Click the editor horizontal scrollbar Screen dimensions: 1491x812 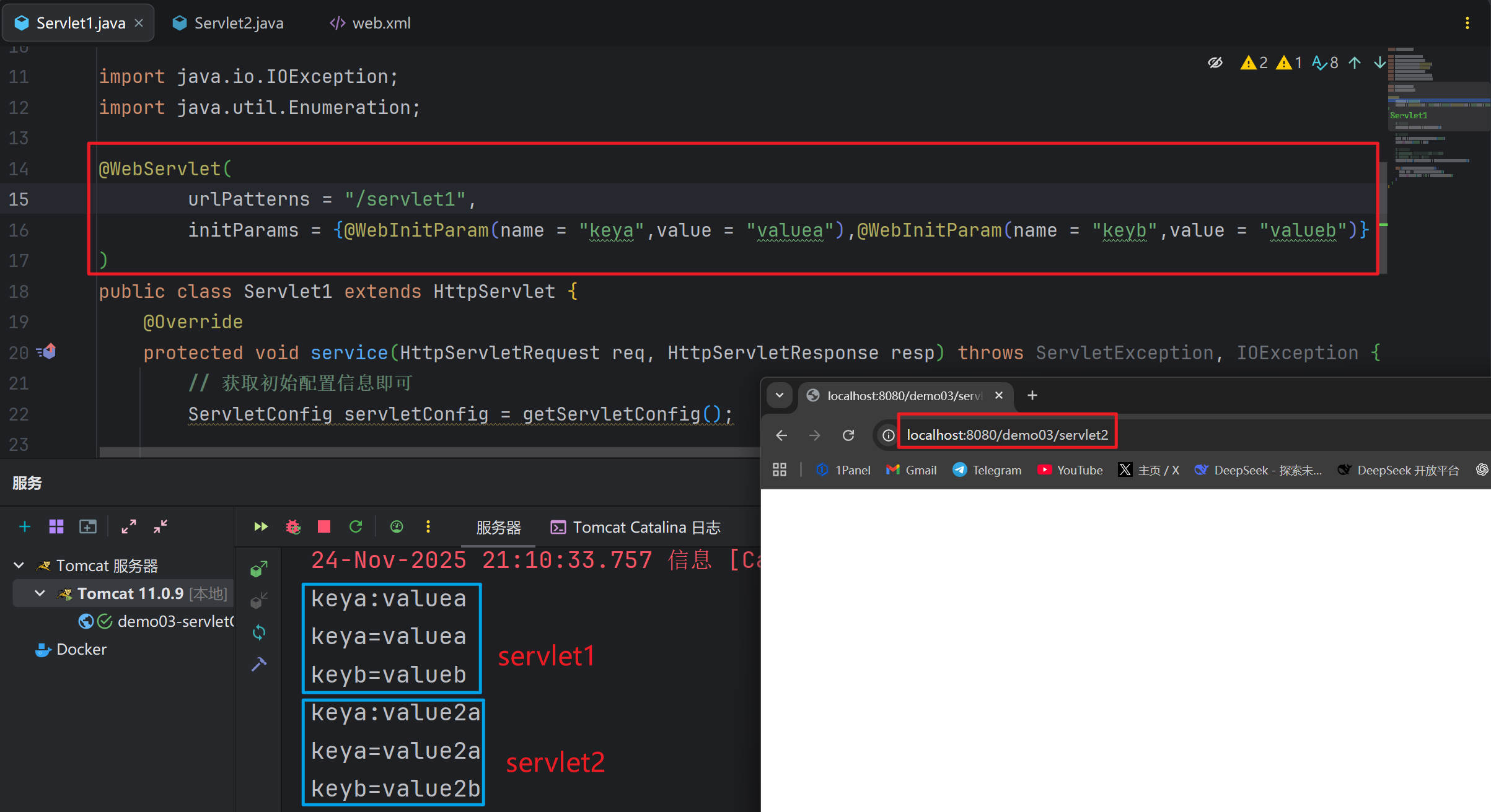click(x=428, y=452)
